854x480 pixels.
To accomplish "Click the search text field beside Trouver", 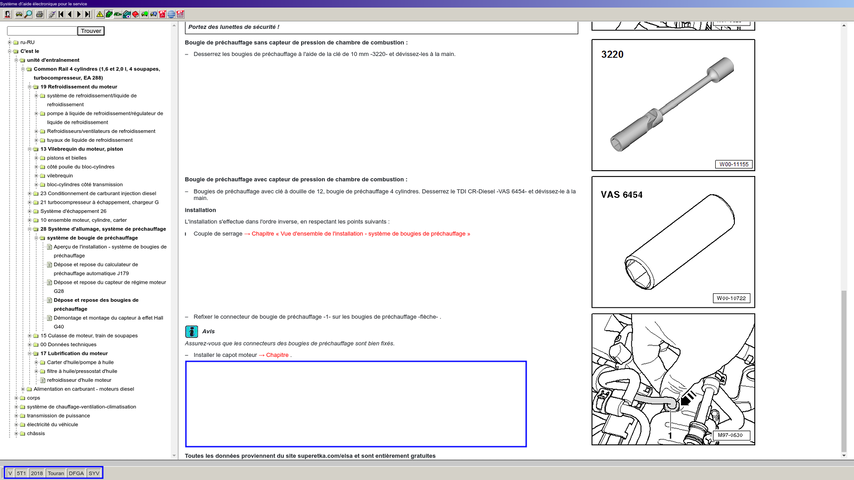I will click(x=40, y=31).
